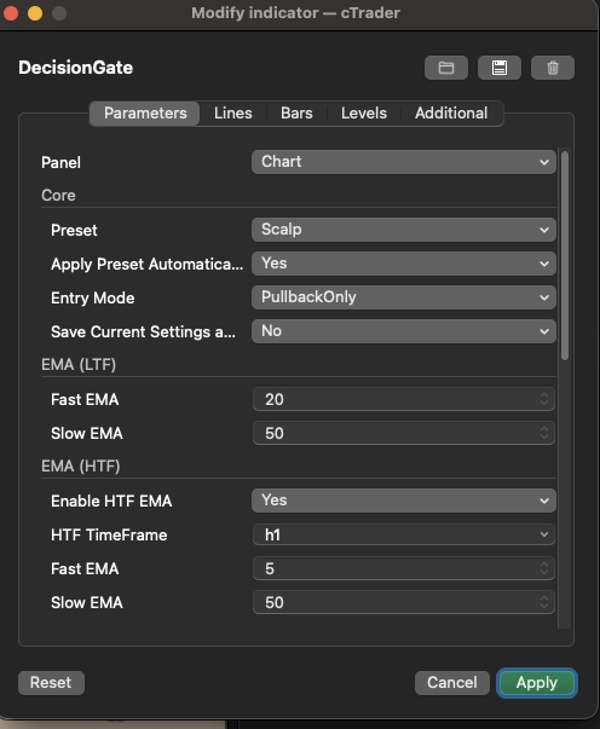Switch to the Lines tab
This screenshot has width=600, height=729.
pyautogui.click(x=233, y=113)
